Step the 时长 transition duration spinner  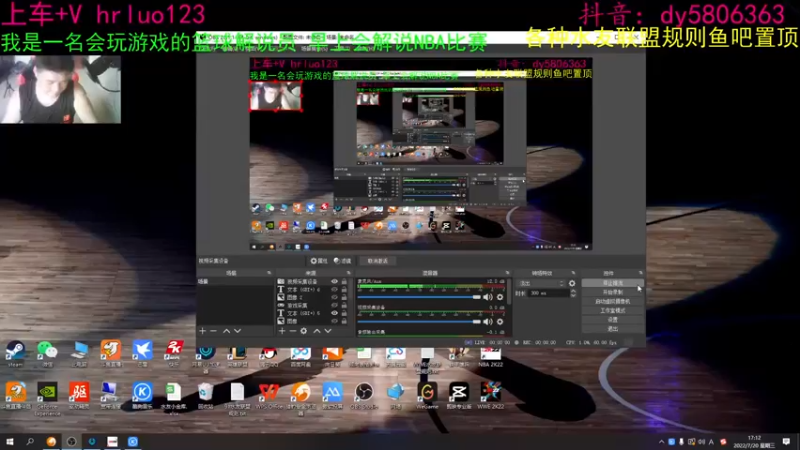(x=573, y=293)
